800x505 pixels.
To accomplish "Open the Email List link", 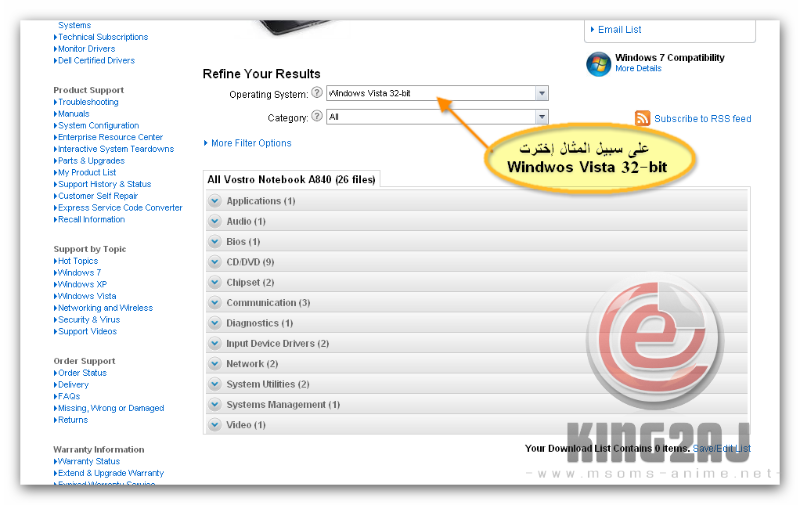I will [x=619, y=30].
